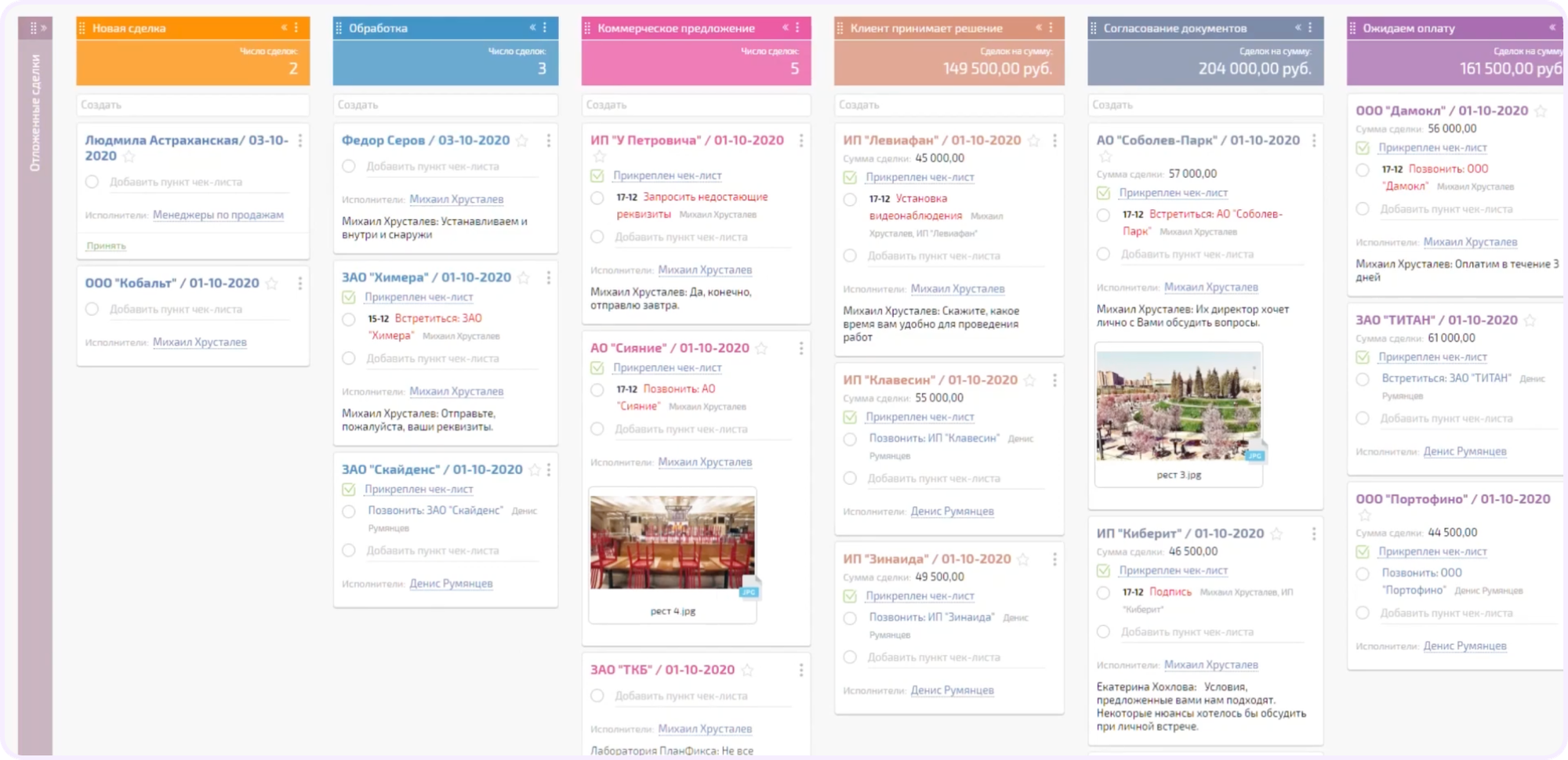Star the ИП "Зинаида" deal card
The height and width of the screenshot is (760, 1568).
pyautogui.click(x=1023, y=559)
